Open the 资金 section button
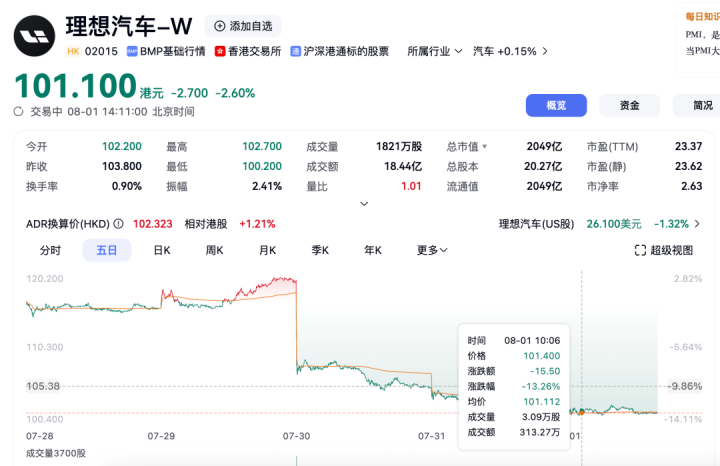The image size is (720, 466). click(630, 106)
